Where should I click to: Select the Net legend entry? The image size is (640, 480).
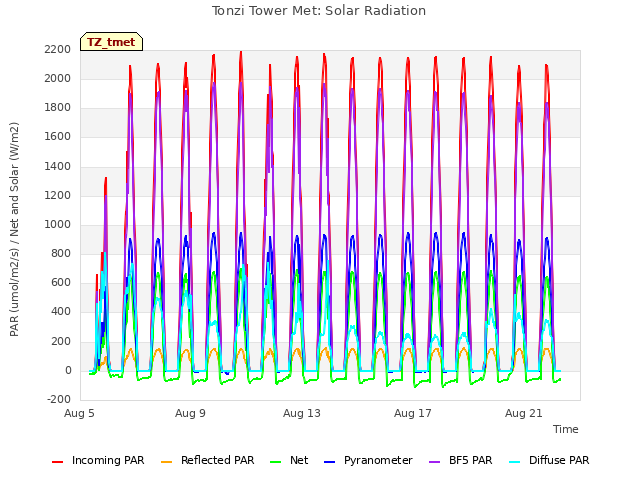289,460
